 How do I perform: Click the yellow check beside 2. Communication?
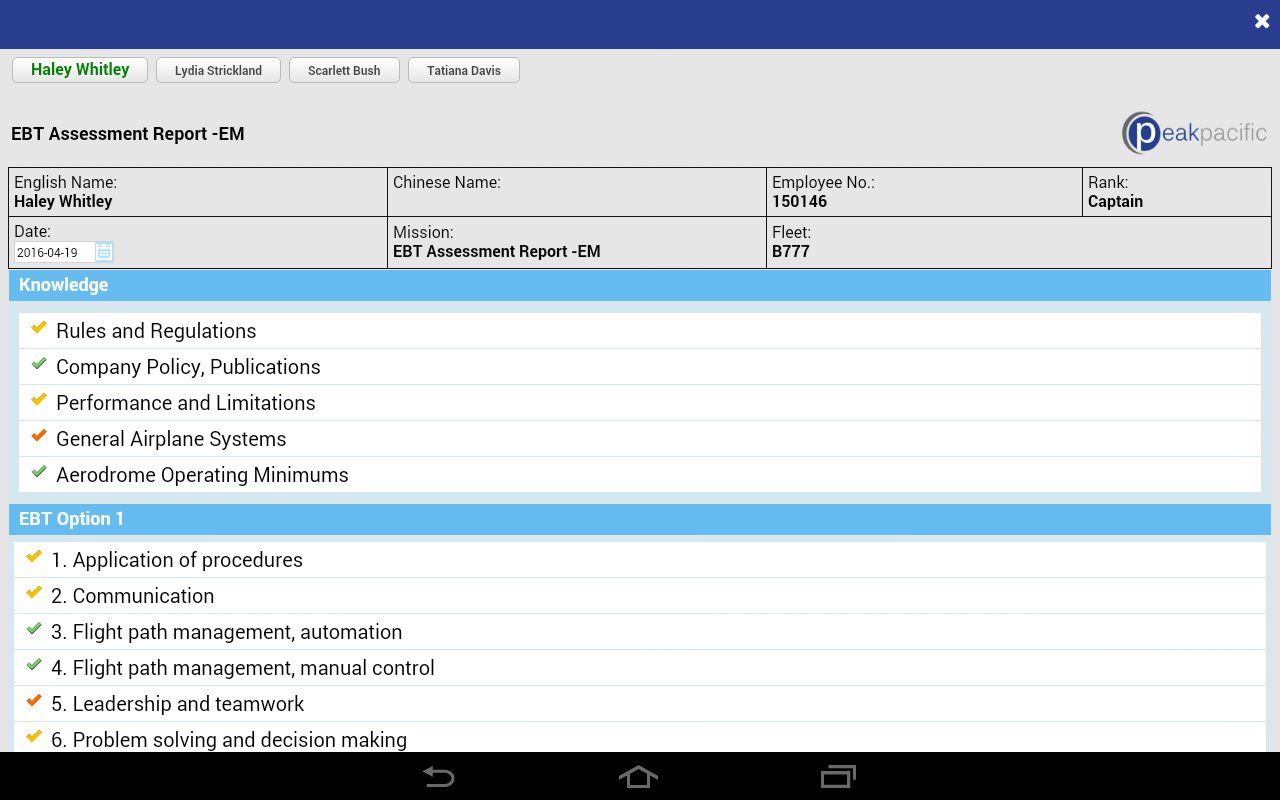tap(34, 593)
